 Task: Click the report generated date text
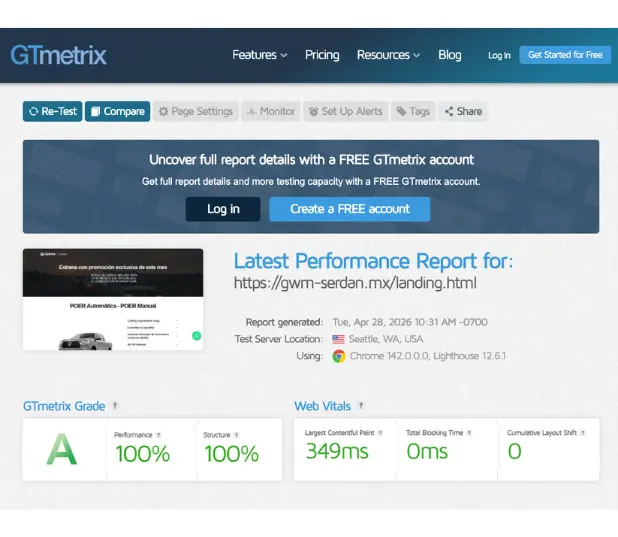[410, 322]
